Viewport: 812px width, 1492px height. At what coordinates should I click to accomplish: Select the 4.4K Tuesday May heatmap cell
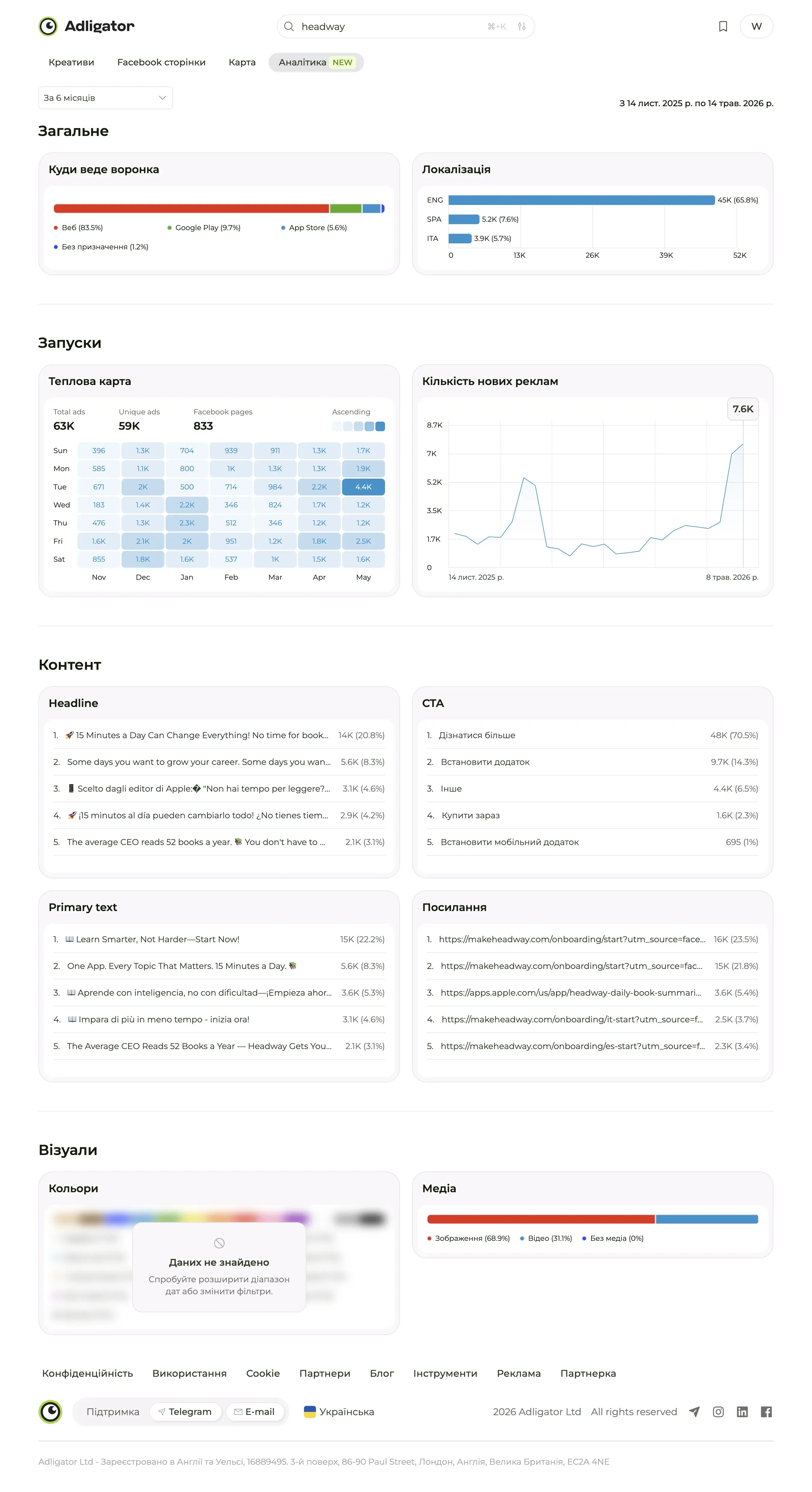pyautogui.click(x=363, y=487)
